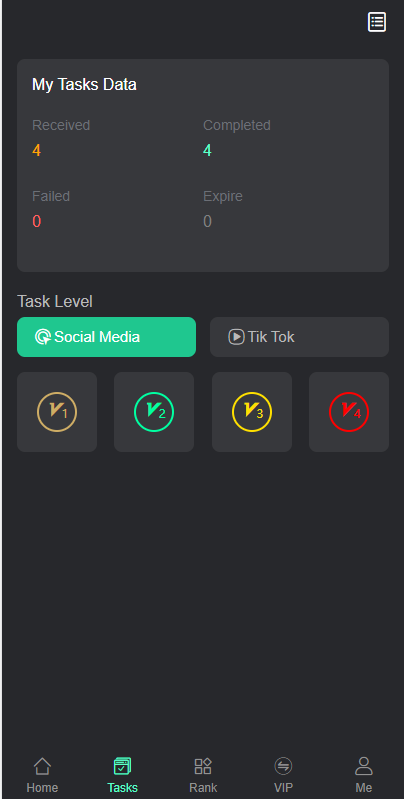Click the Social Media cursor icon
The width and height of the screenshot is (404, 799).
click(43, 337)
